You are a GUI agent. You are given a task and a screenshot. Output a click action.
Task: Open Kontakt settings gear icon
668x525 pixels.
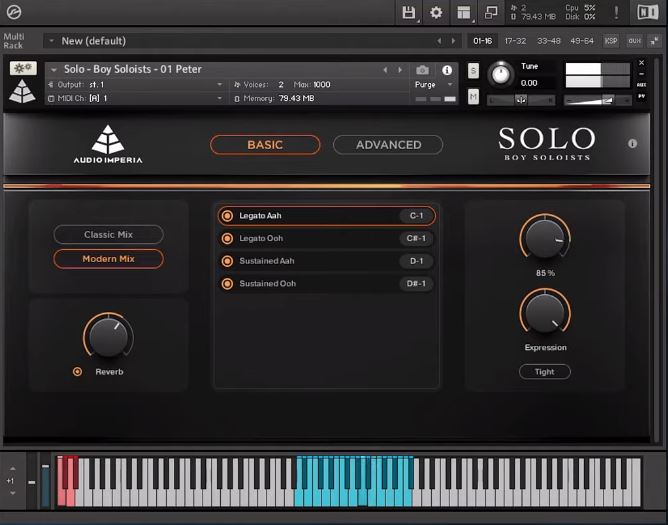click(x=436, y=12)
